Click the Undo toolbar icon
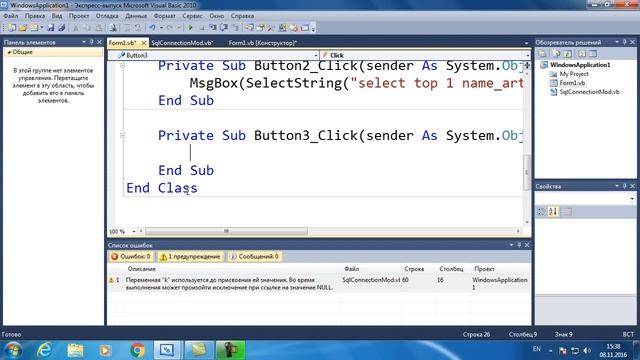640x360 pixels. 152,28
